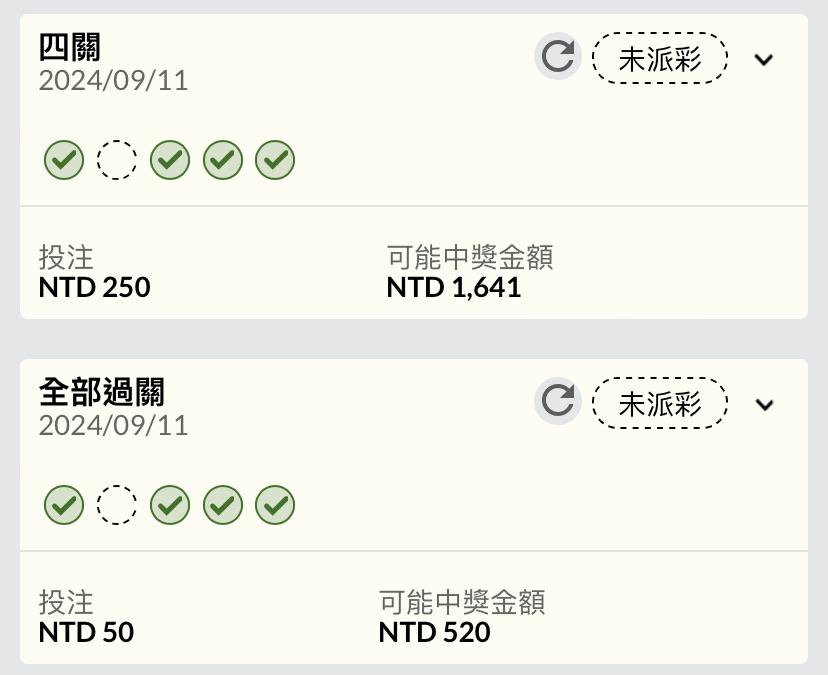
Task: Expand the 全部過關 bet details chevron
Action: (764, 405)
